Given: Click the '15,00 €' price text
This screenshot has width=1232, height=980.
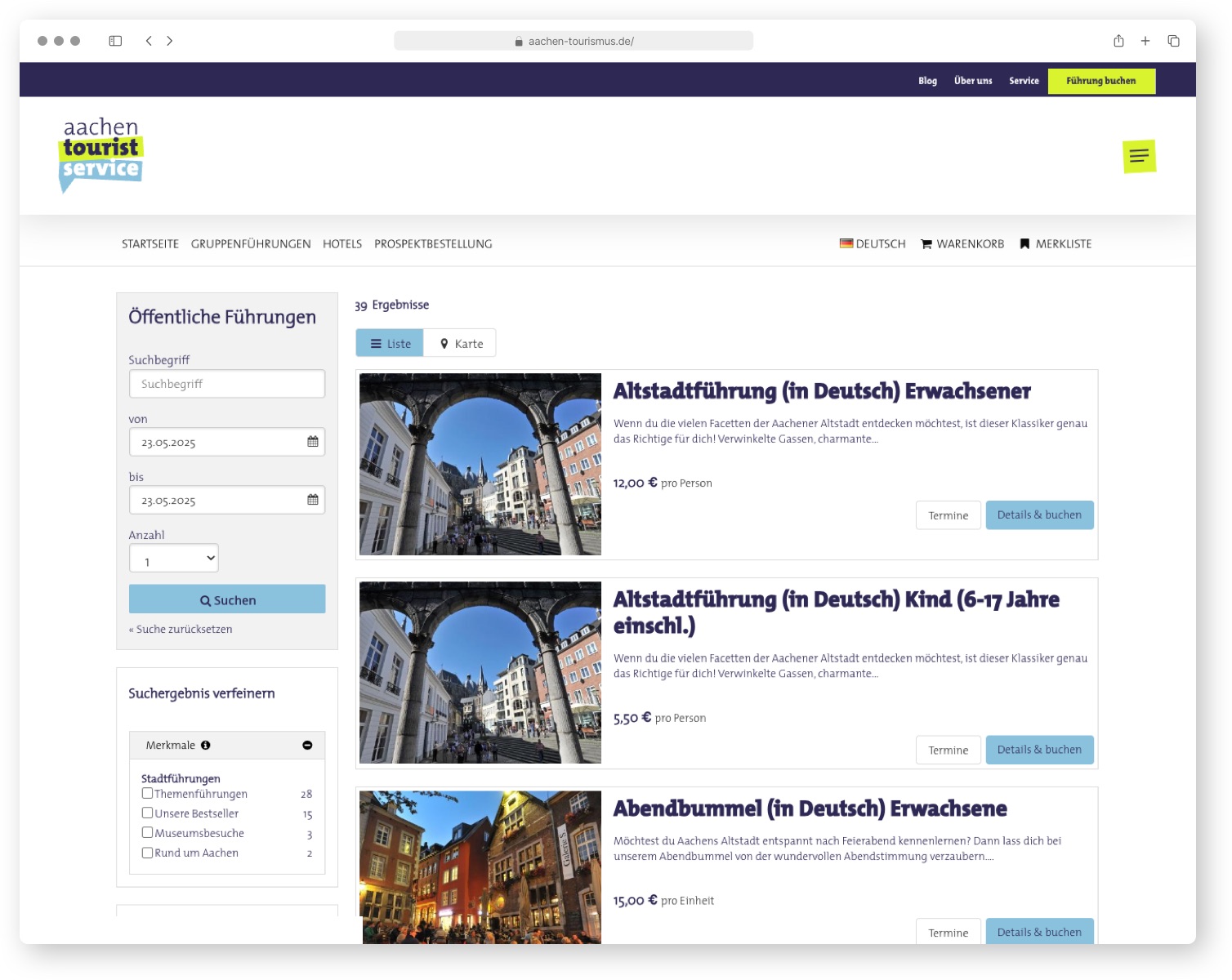Looking at the screenshot, I should pos(636,900).
